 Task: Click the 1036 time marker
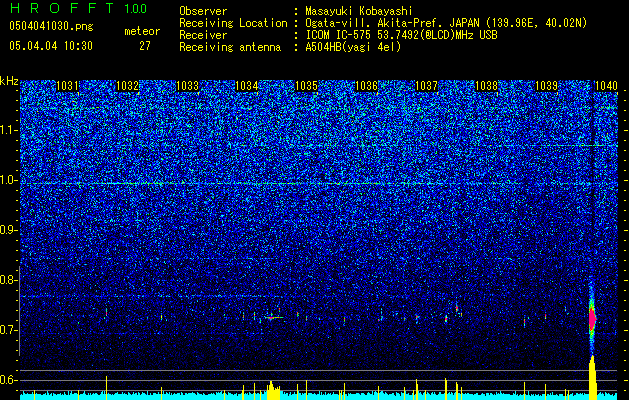pos(367,85)
